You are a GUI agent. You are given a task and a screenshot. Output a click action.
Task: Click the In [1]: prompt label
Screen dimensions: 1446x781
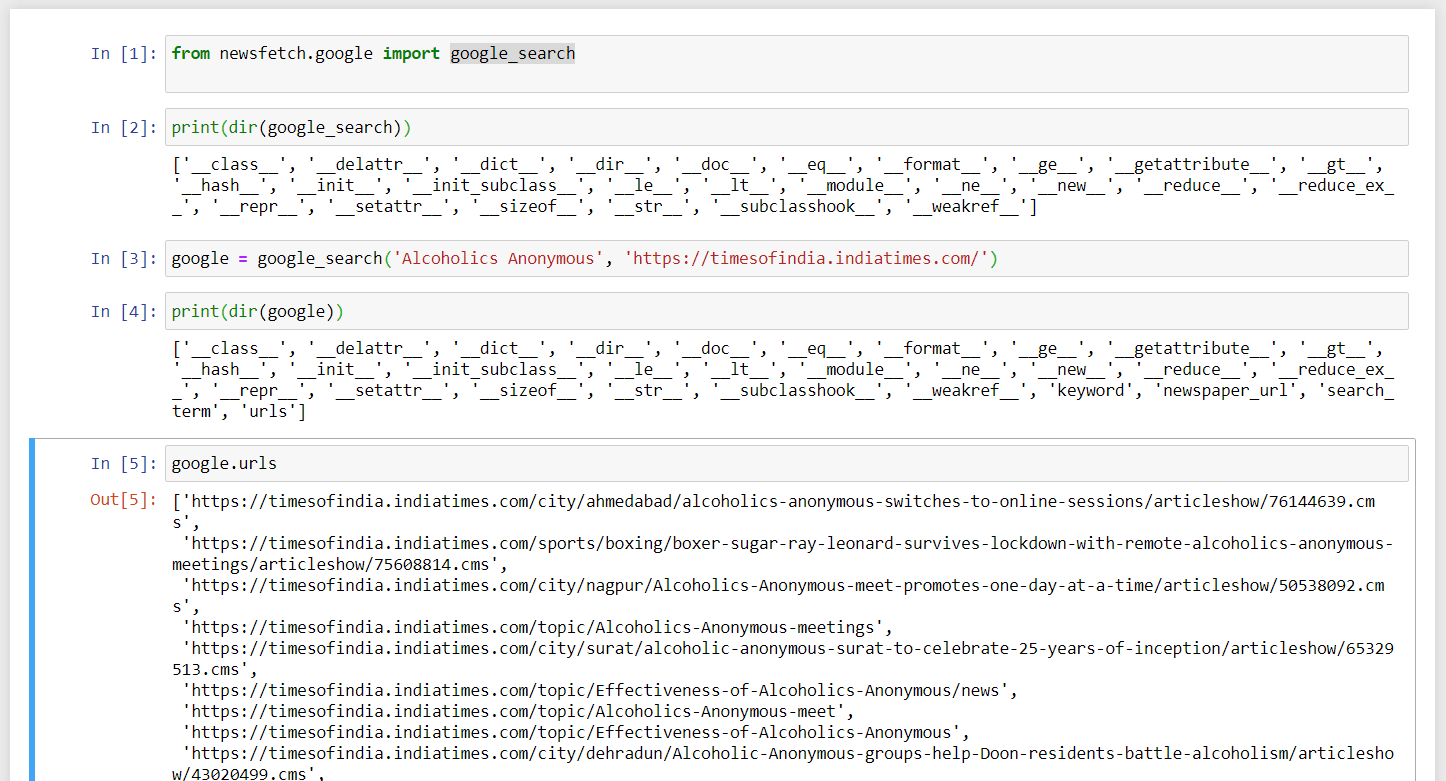[x=124, y=54]
